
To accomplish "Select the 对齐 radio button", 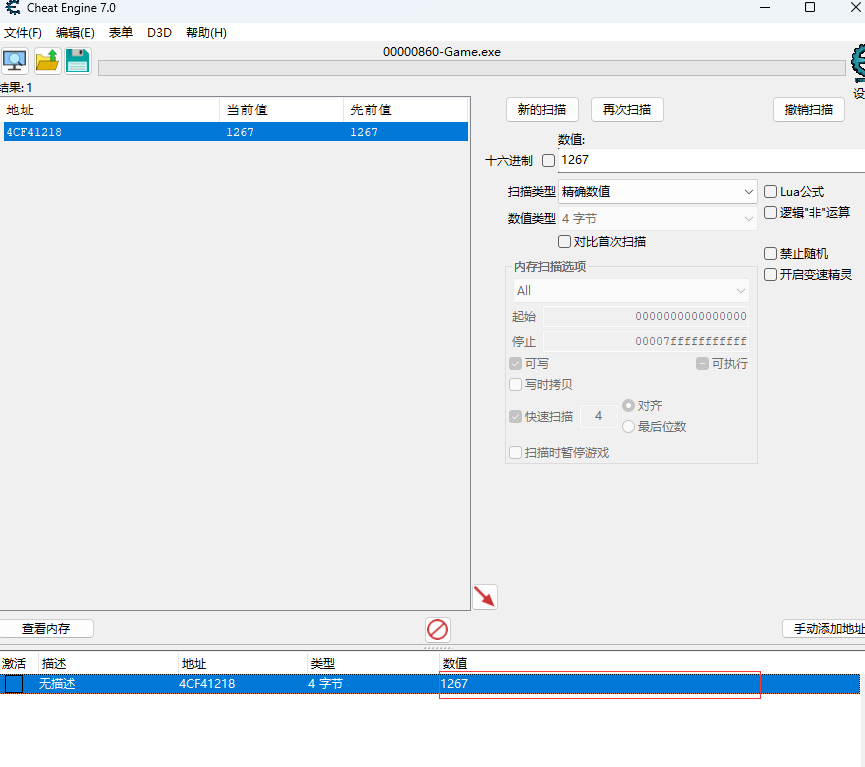I will [628, 406].
